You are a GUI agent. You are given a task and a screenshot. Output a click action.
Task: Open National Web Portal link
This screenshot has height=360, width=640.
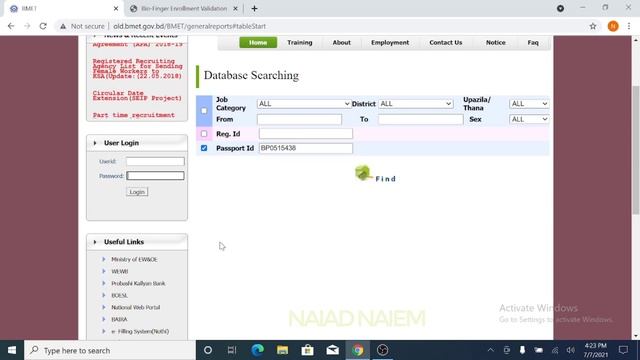click(x=136, y=307)
